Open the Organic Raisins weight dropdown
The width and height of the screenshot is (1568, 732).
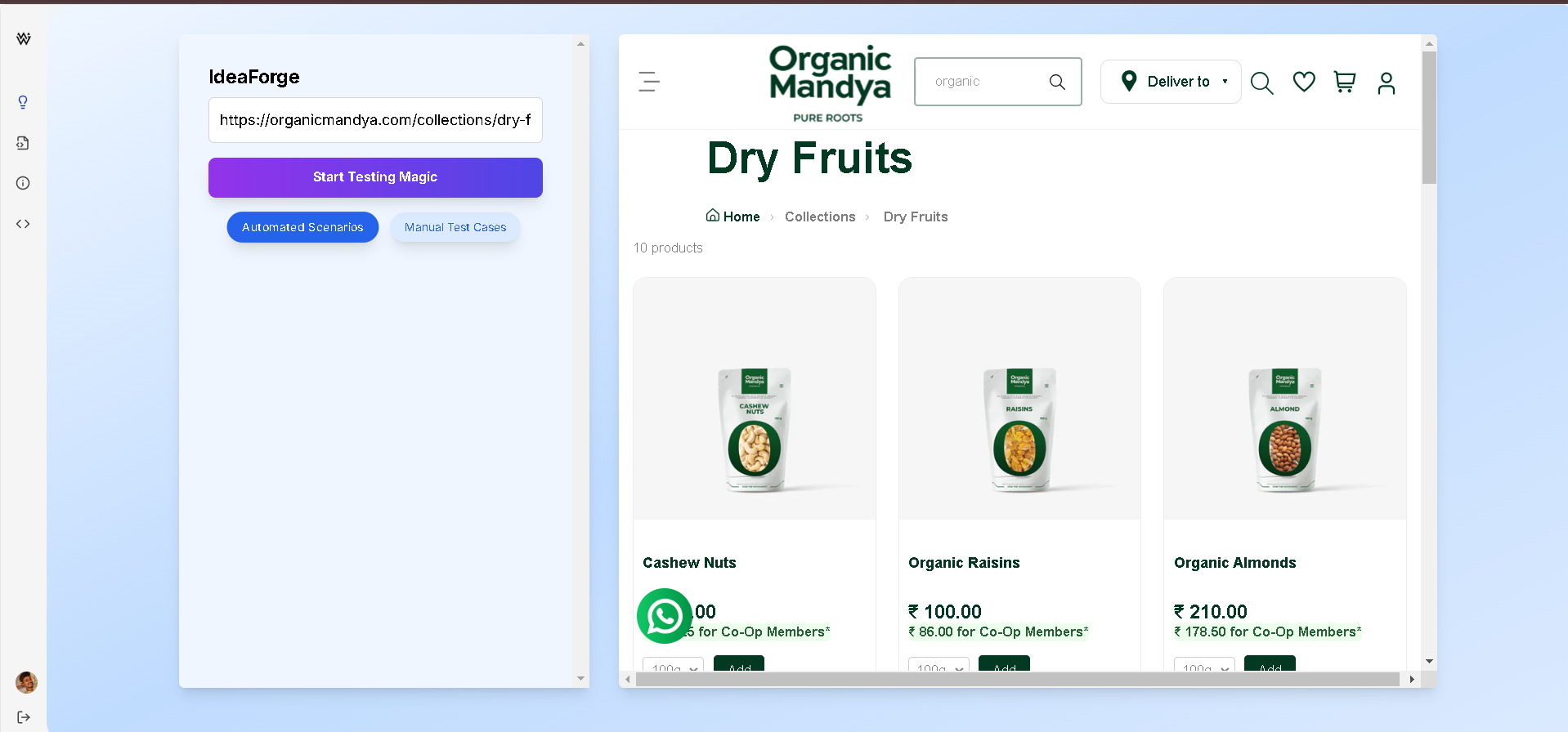[939, 664]
